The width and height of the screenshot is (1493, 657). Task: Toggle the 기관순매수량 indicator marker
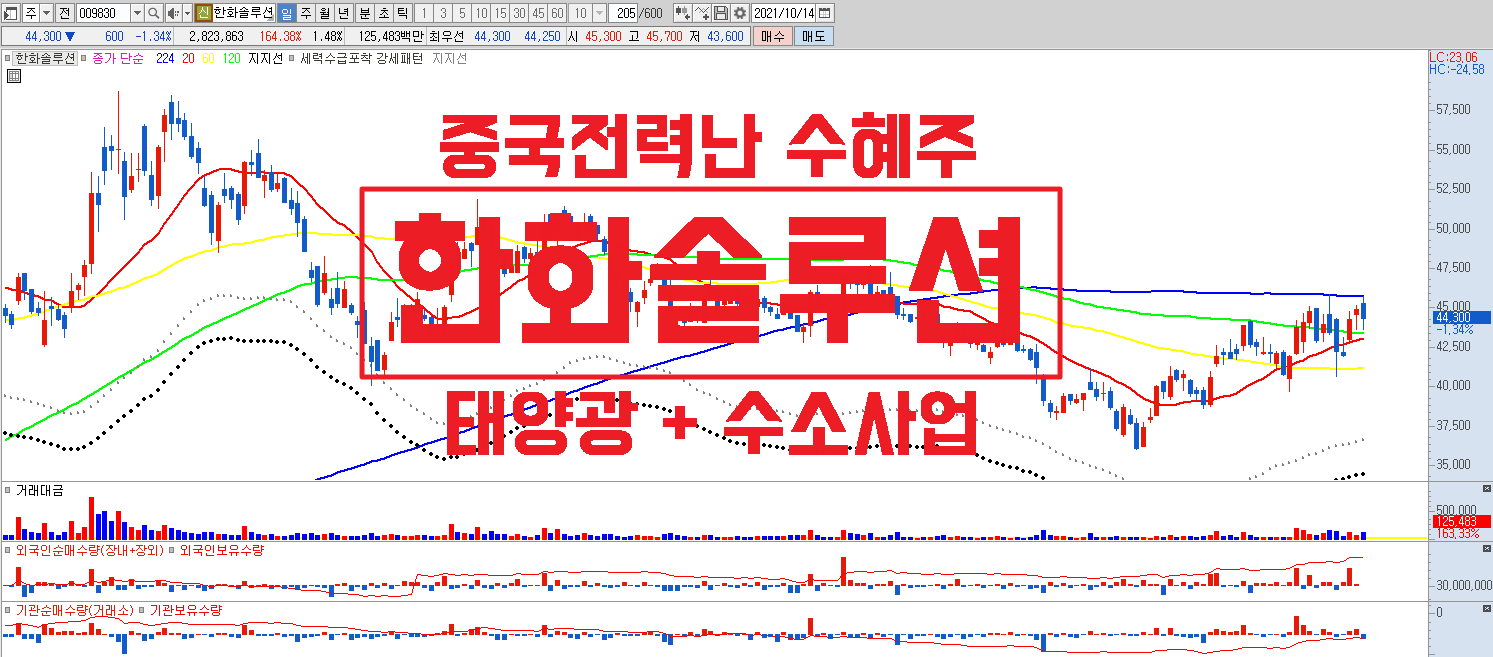[x=9, y=609]
